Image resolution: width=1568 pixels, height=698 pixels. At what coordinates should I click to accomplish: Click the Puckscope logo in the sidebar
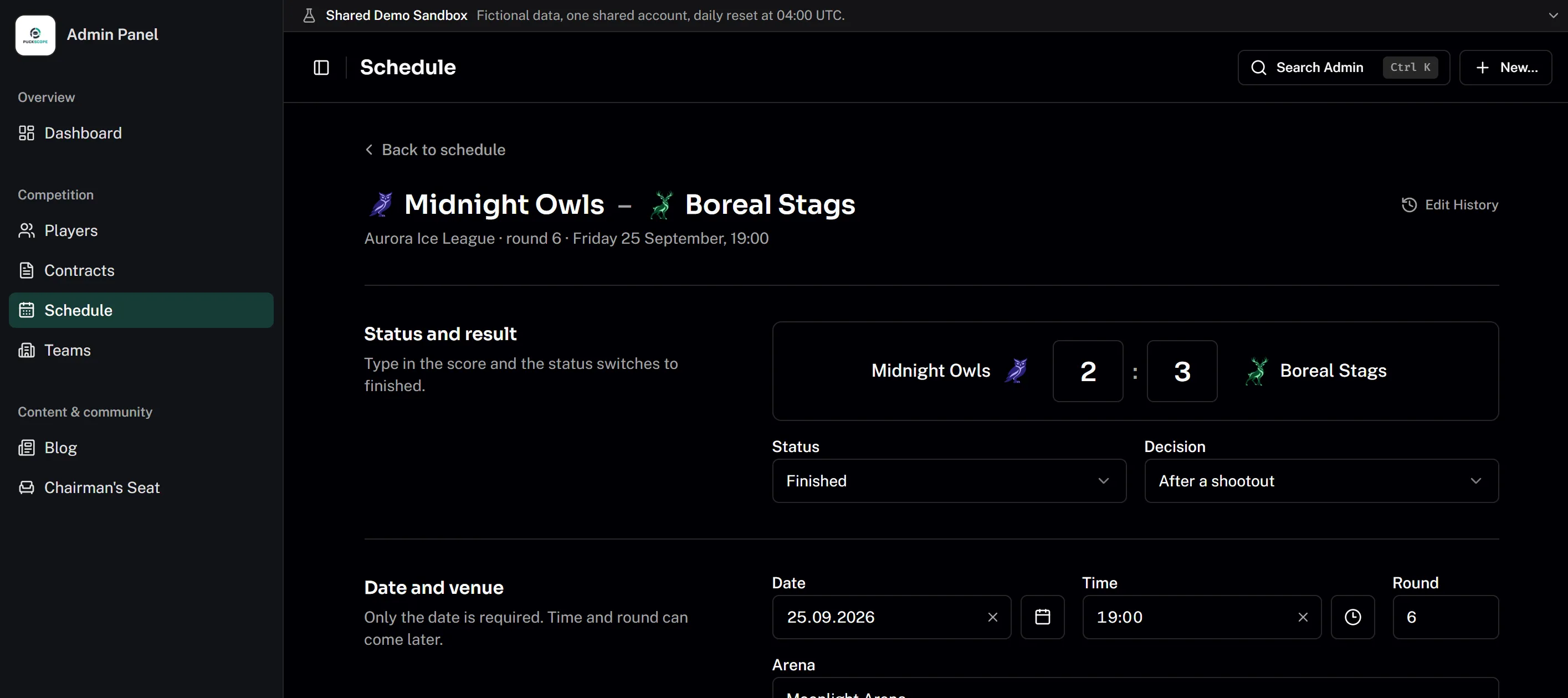click(x=35, y=35)
